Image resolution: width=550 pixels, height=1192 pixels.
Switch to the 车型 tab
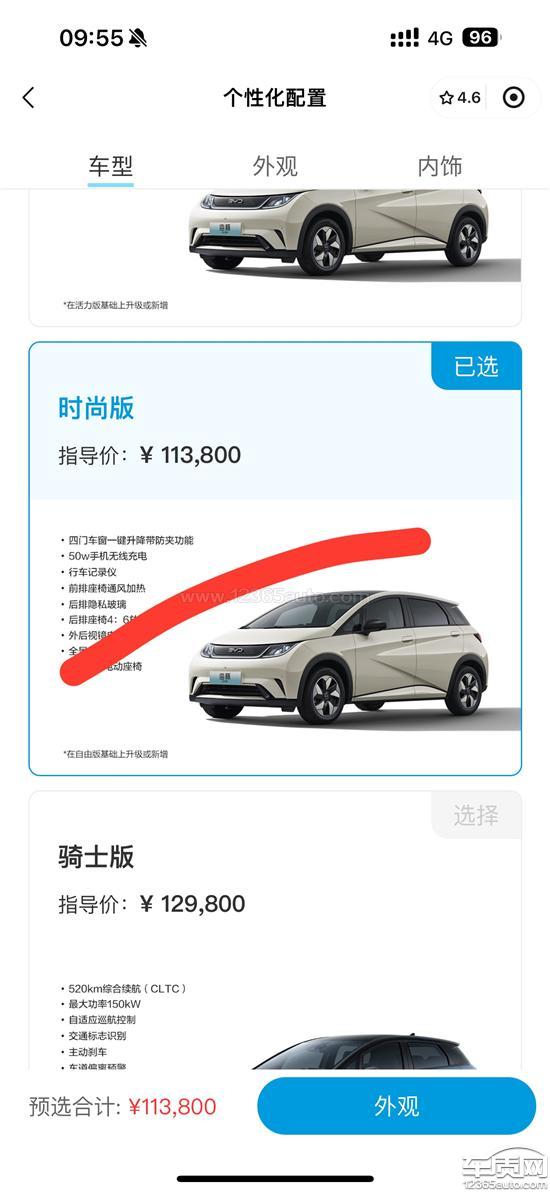point(110,166)
